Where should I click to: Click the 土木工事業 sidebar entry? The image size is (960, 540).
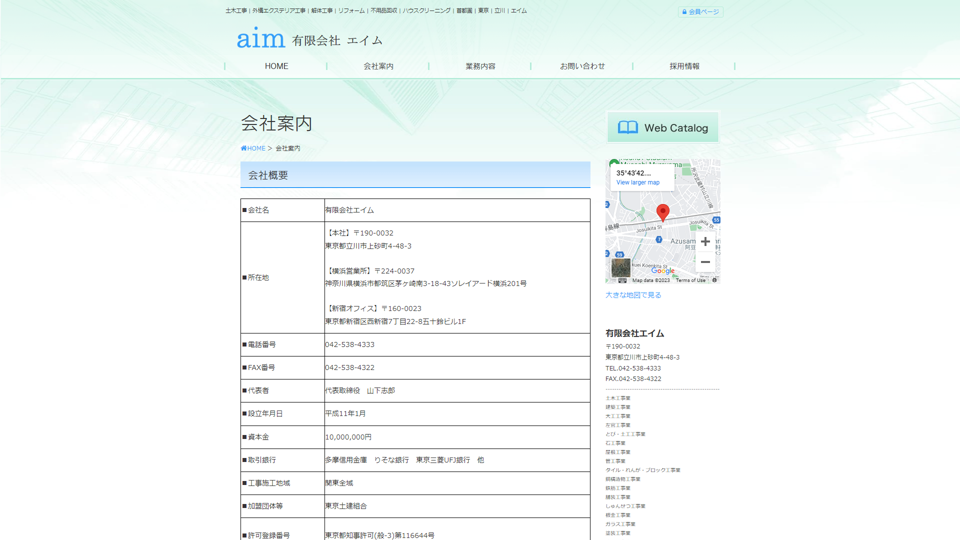618,398
